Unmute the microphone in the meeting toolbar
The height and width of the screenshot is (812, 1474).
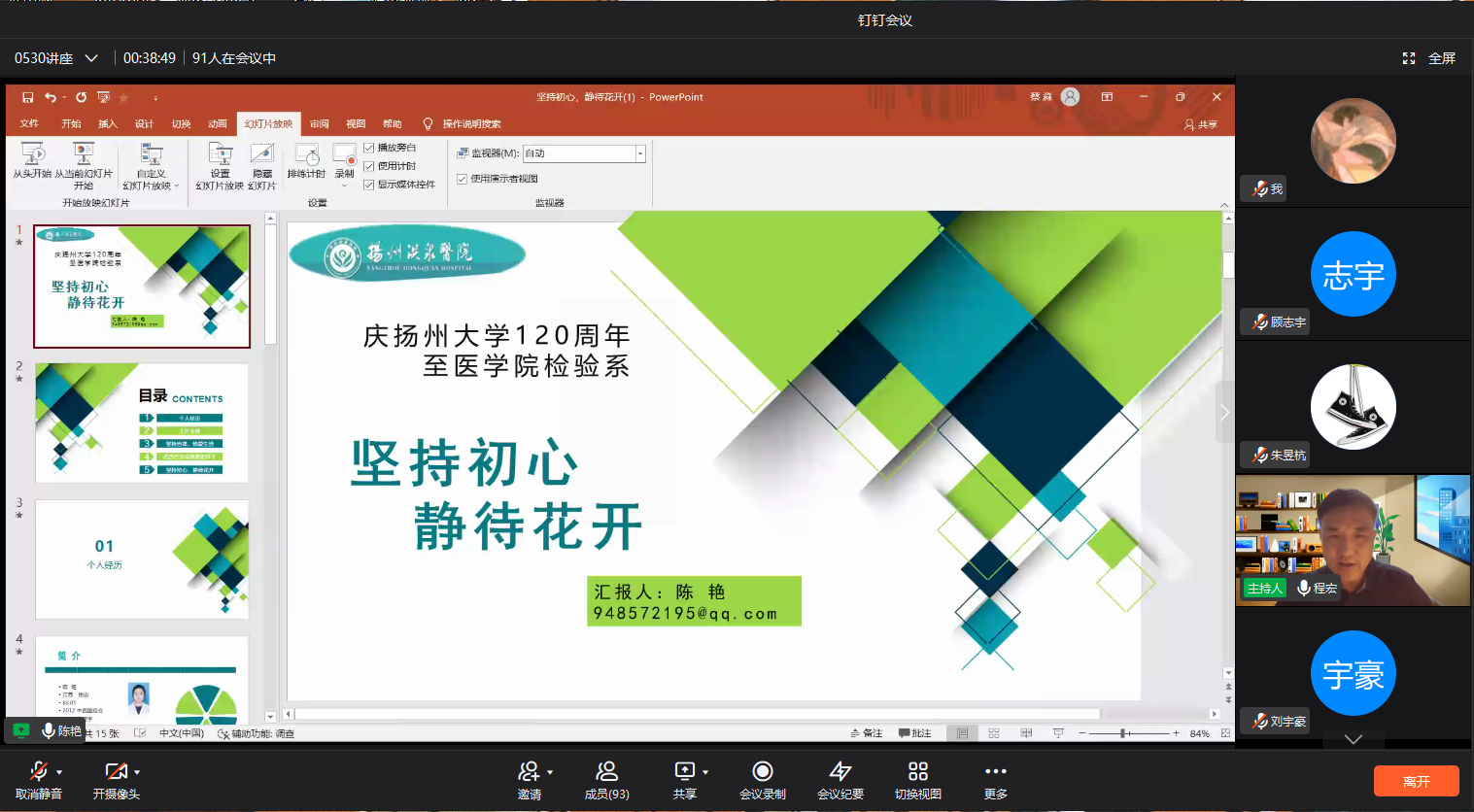coord(38,771)
